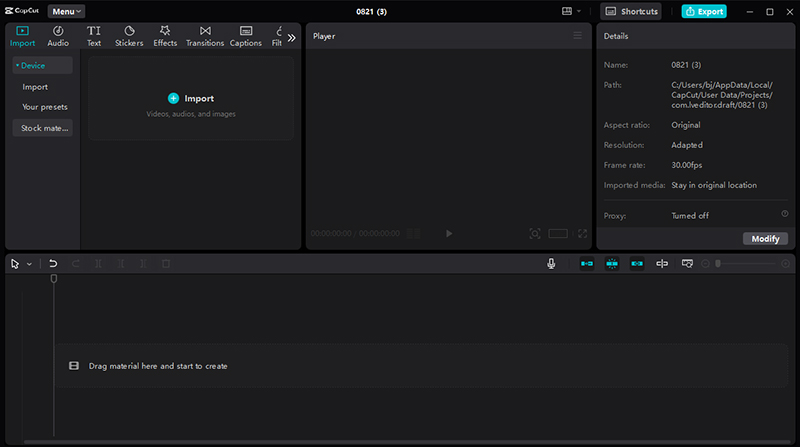Open the Stickers panel
Image resolution: width=800 pixels, height=447 pixels.
coord(129,36)
